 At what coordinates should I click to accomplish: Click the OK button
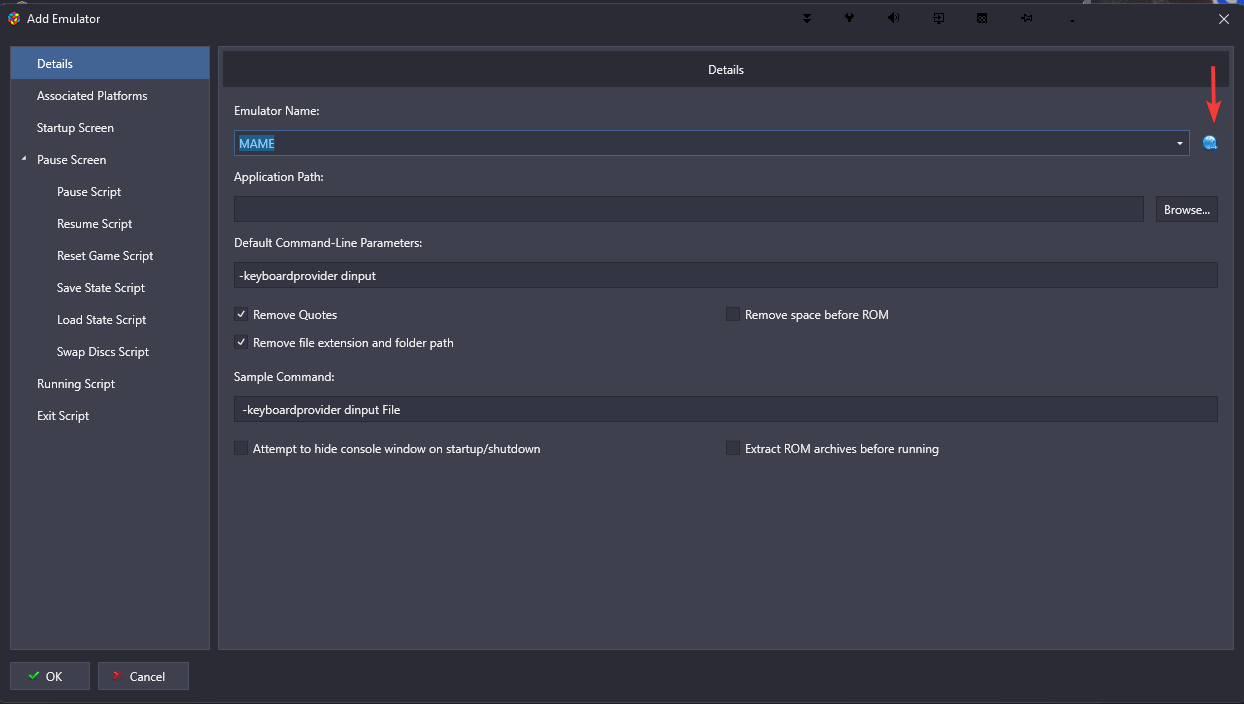point(50,676)
